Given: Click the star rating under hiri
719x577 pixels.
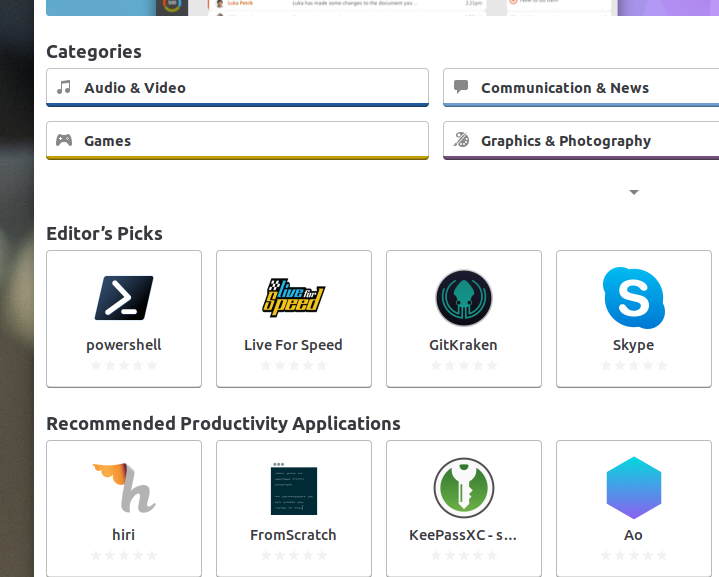Looking at the screenshot, I should (124, 556).
